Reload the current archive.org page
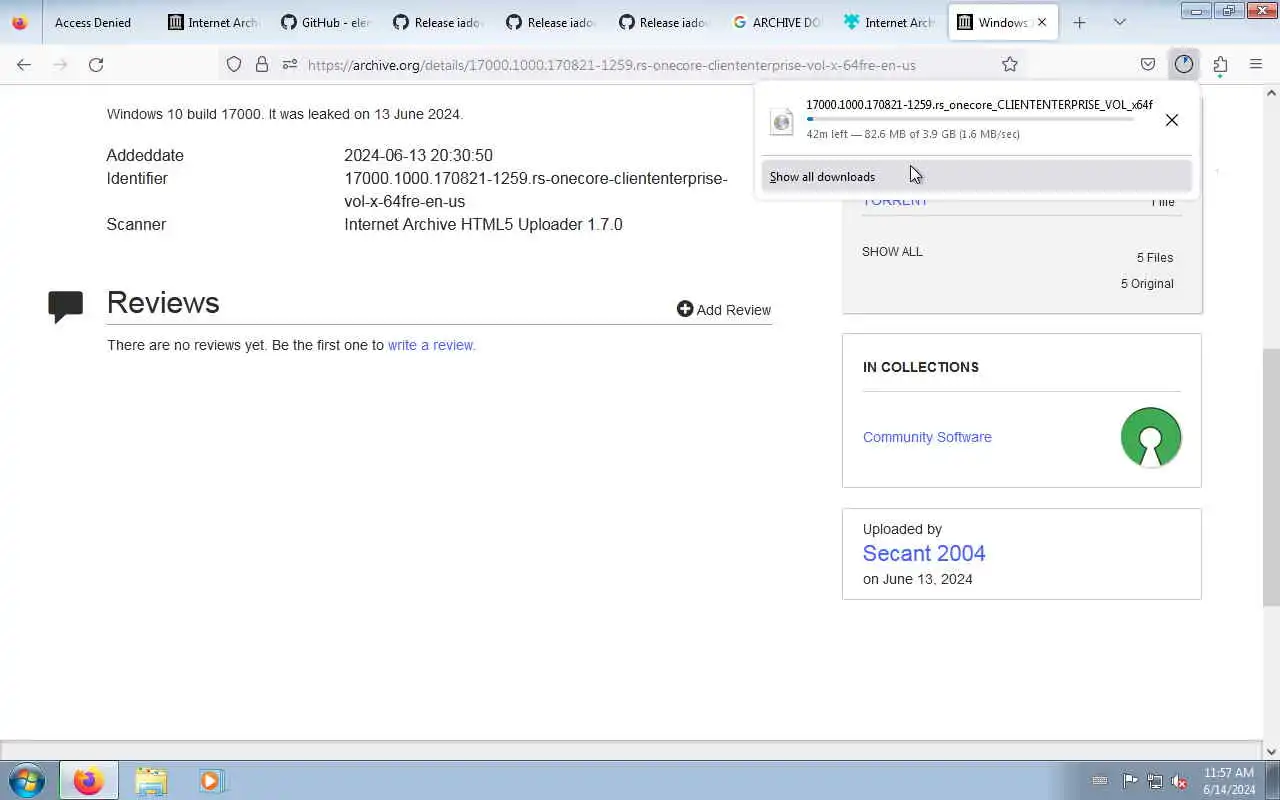 pos(96,65)
